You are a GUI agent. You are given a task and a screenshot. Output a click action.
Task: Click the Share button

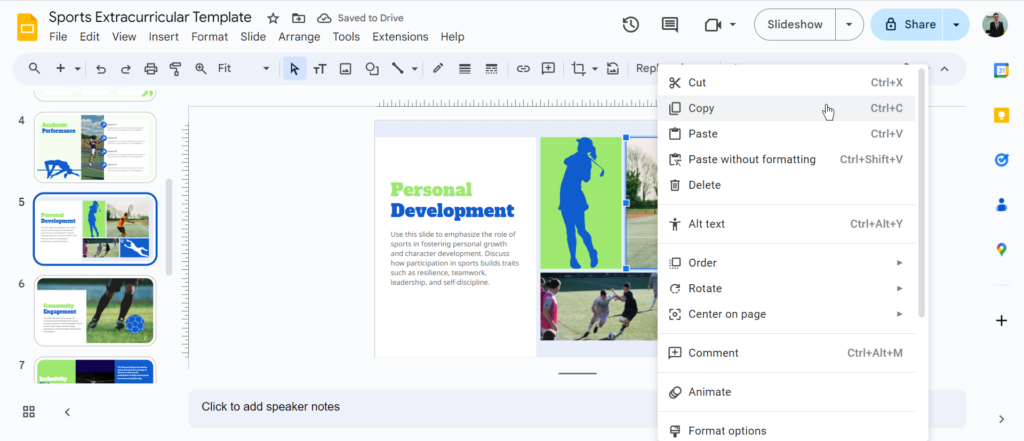click(908, 25)
